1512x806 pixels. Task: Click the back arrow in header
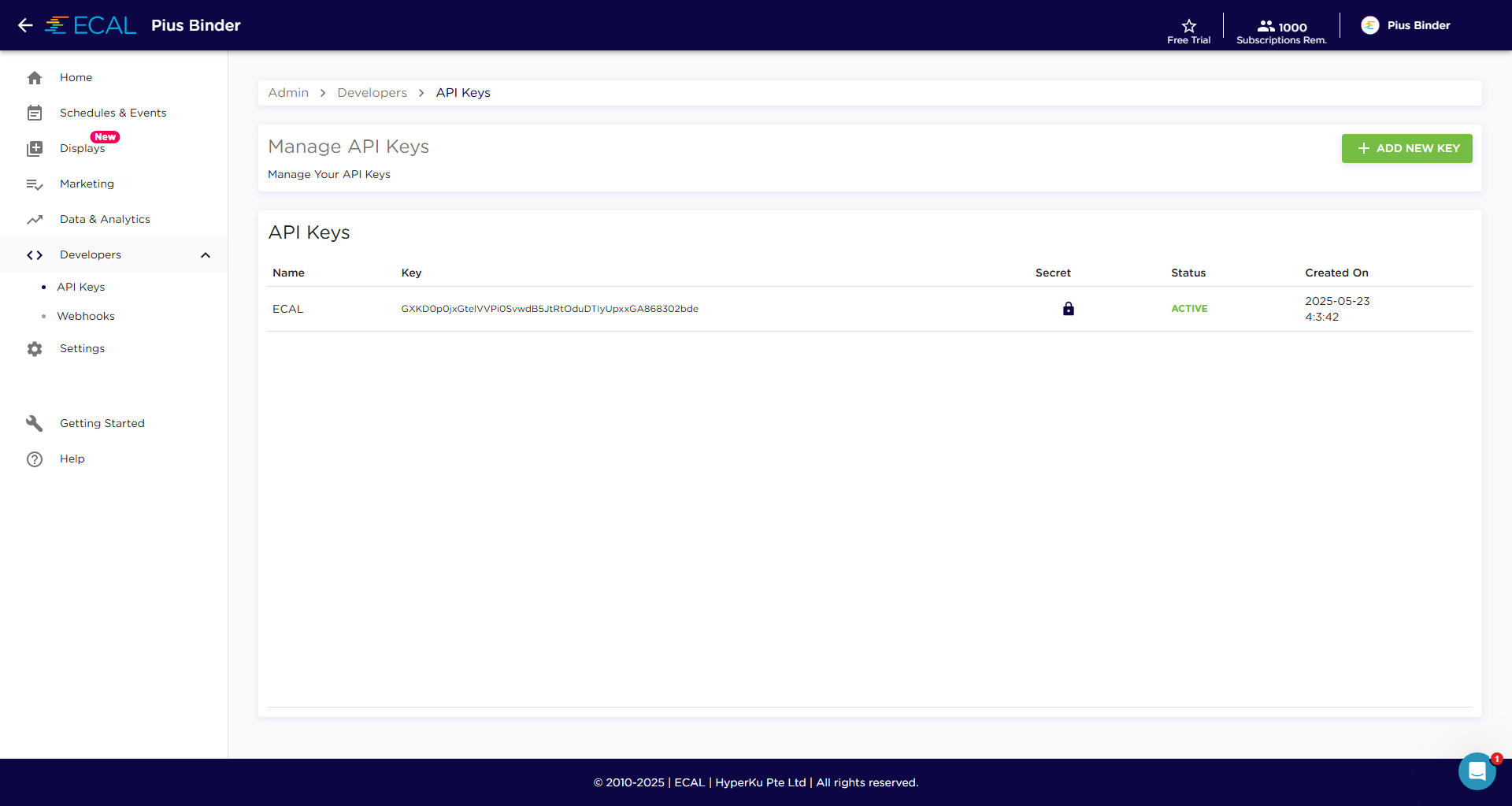25,25
